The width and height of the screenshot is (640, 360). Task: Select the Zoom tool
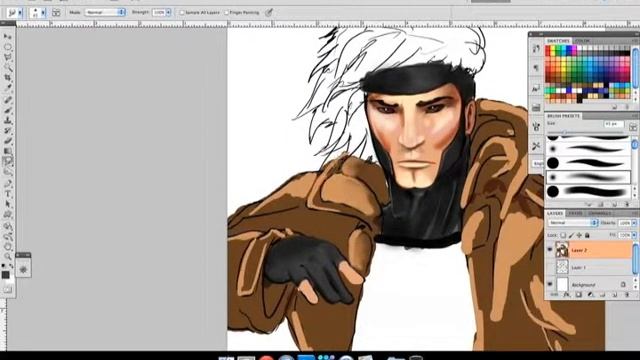(8, 256)
